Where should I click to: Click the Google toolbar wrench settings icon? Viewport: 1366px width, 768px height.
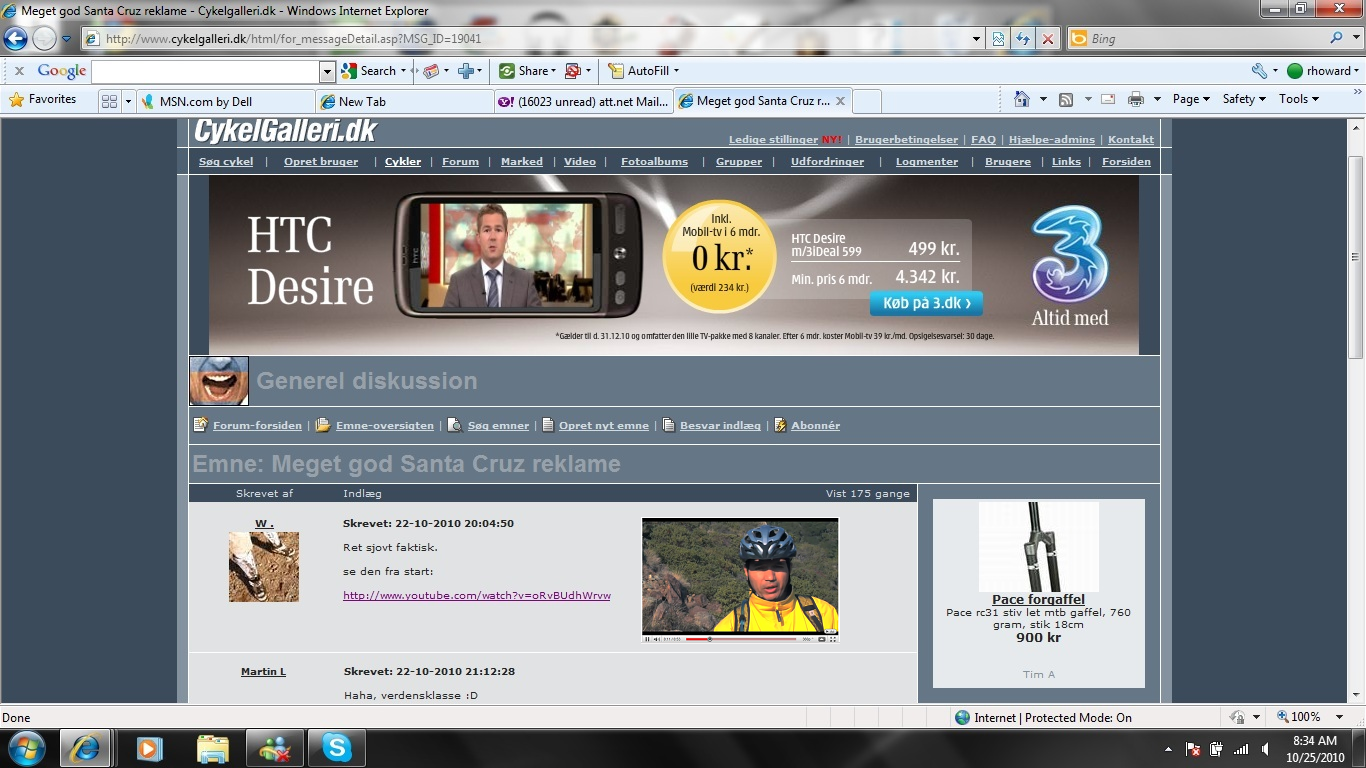pyautogui.click(x=1259, y=71)
